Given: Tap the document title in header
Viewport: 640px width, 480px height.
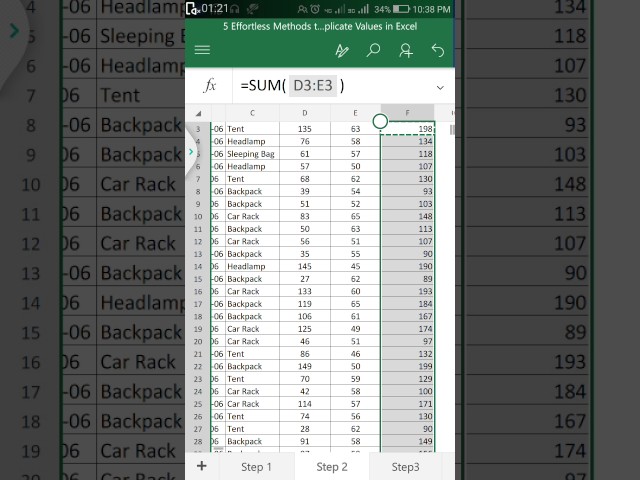Looking at the screenshot, I should (x=320, y=27).
